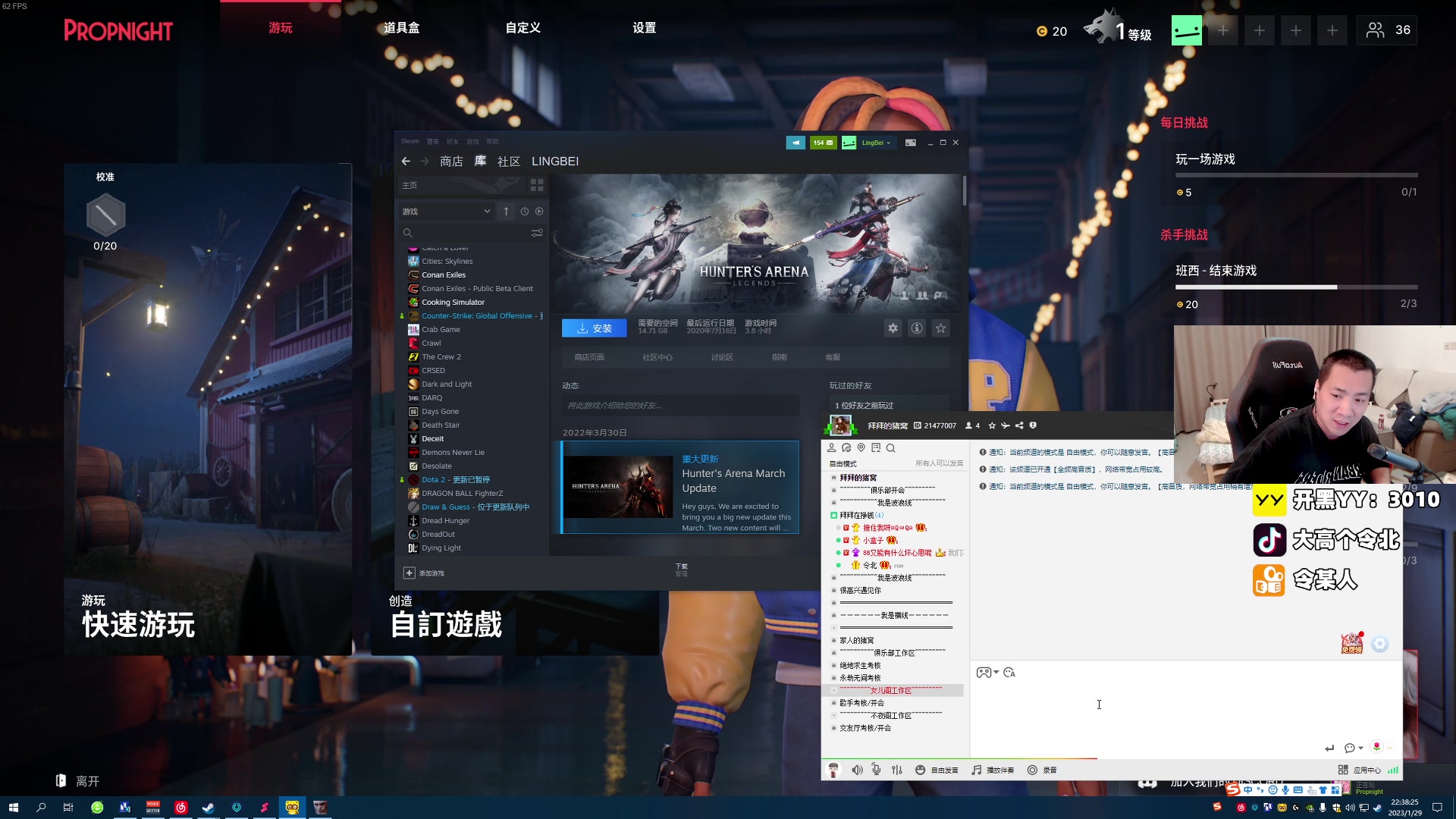Click the Steam library search field
Image resolution: width=1456 pixels, height=819 pixels.
[x=464, y=233]
